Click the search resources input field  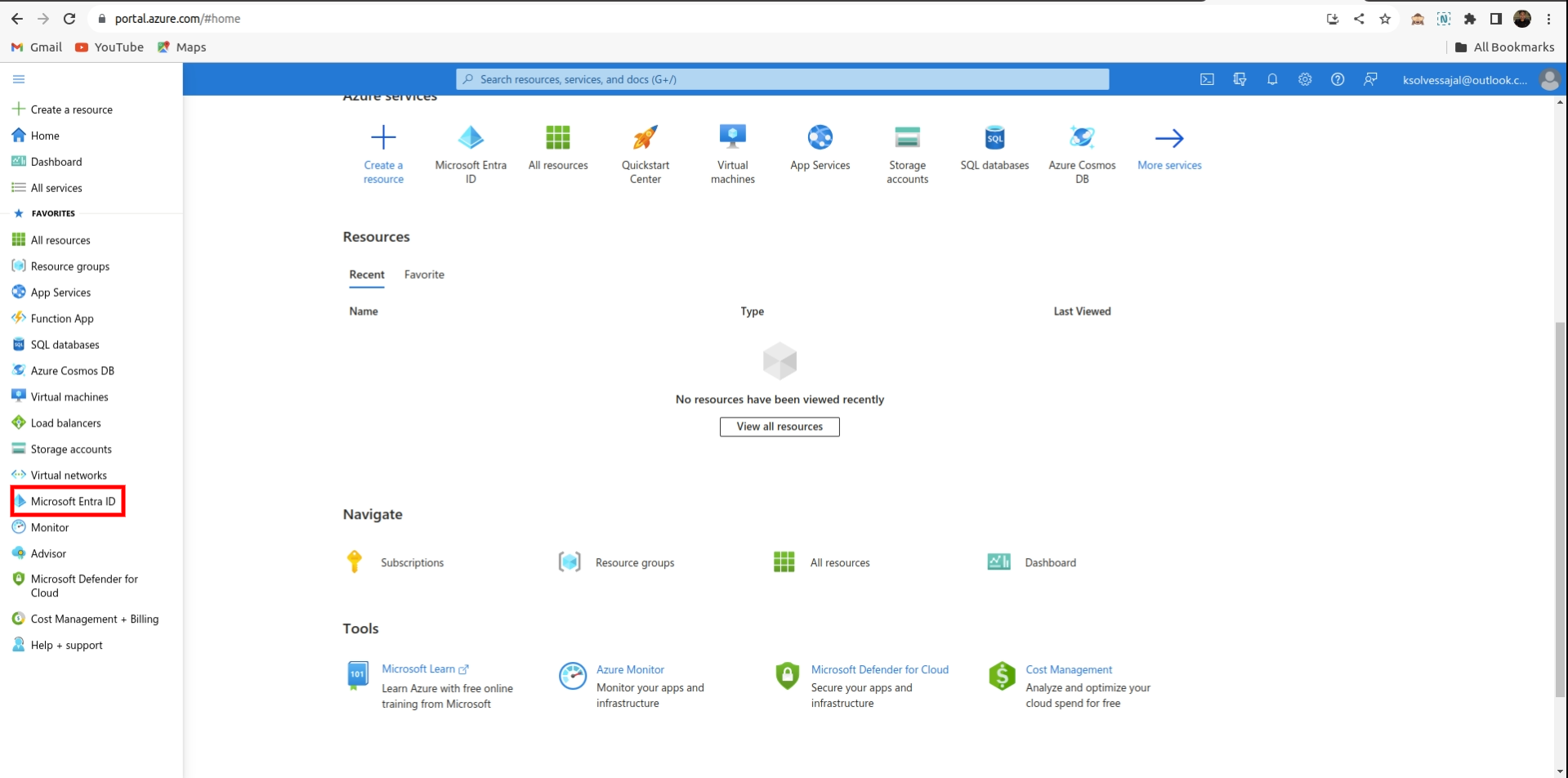[x=782, y=79]
